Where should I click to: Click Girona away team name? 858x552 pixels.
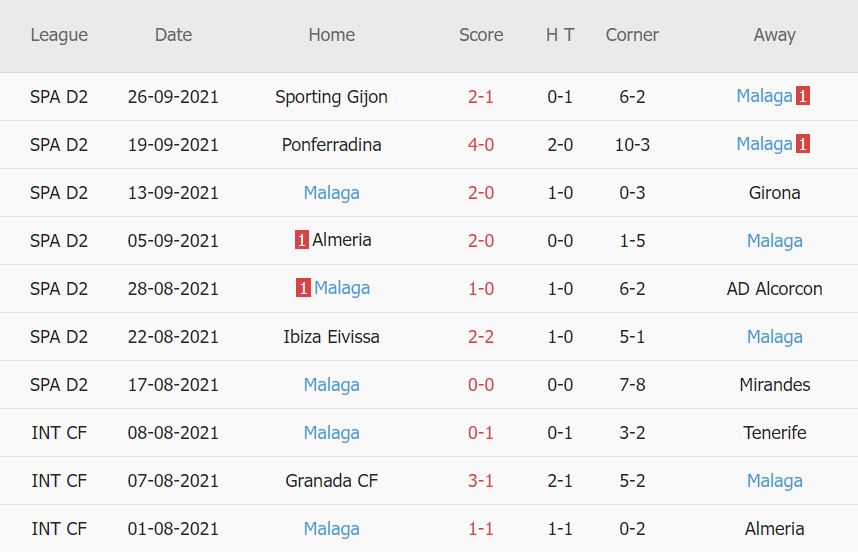click(774, 193)
